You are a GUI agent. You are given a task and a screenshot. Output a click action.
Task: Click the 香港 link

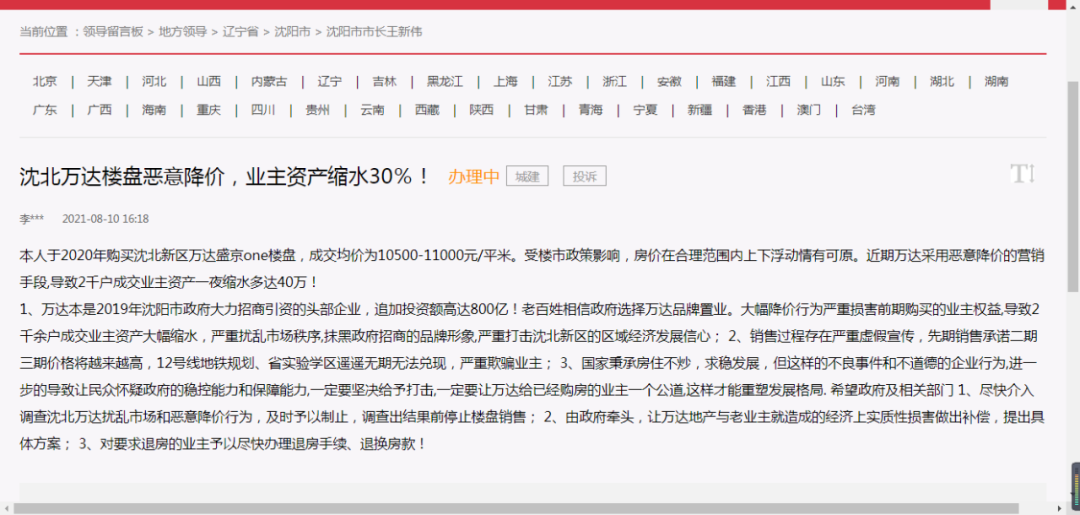point(754,109)
